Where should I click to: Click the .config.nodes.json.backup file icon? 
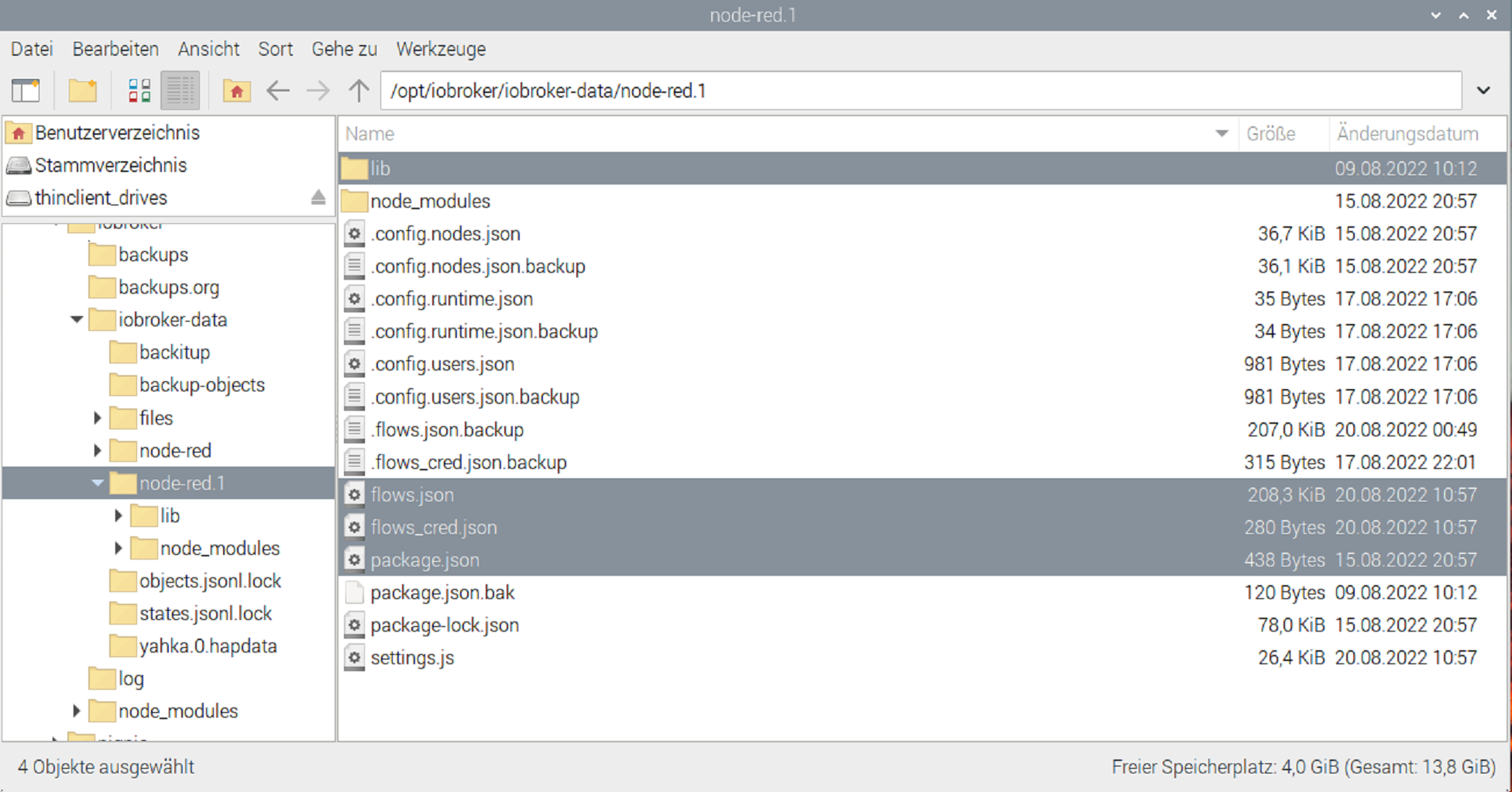click(355, 266)
